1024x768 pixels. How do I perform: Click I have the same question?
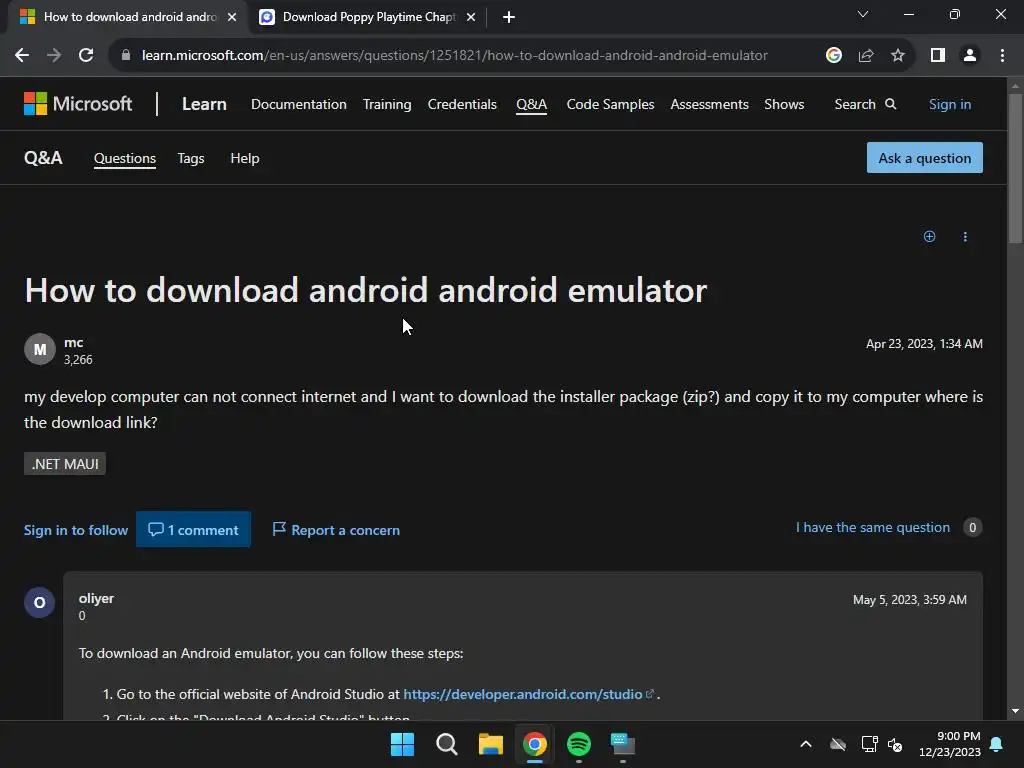click(x=872, y=527)
